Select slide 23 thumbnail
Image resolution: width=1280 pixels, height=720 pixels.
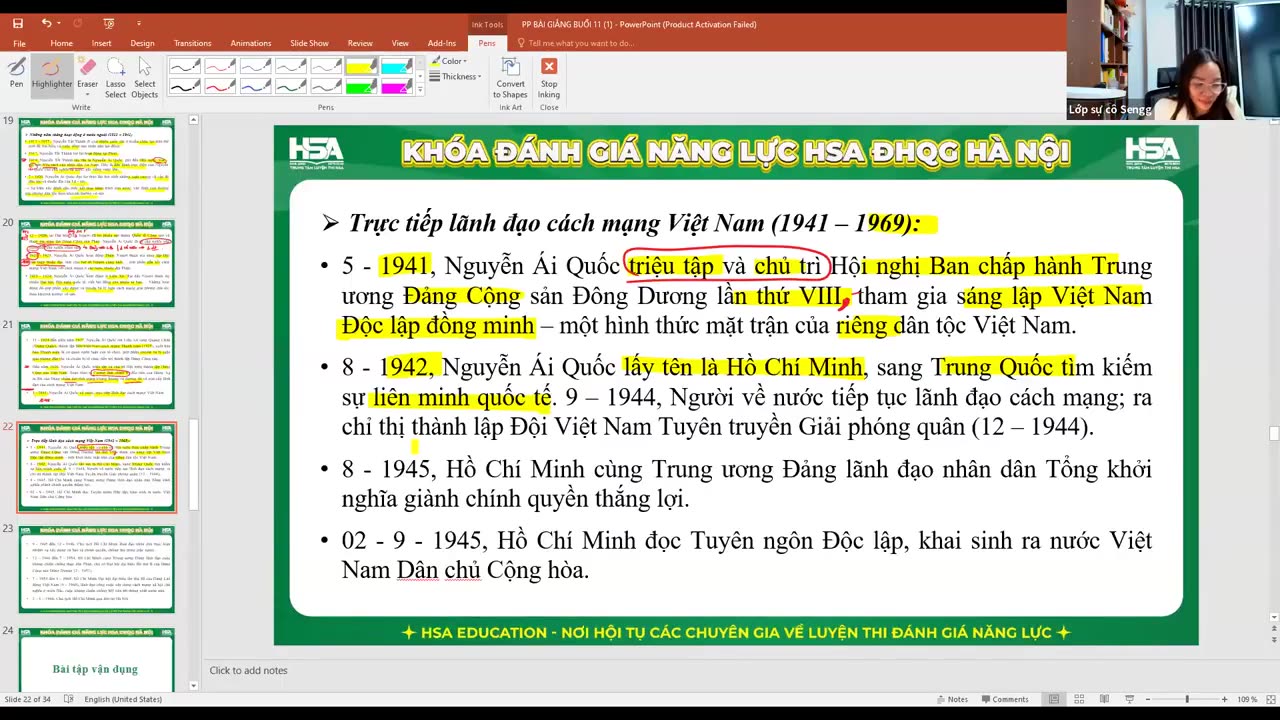(x=96, y=568)
